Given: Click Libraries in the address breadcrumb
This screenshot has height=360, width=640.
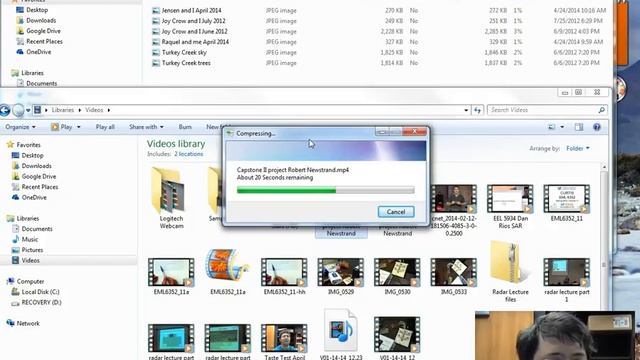Looking at the screenshot, I should pos(62,110).
